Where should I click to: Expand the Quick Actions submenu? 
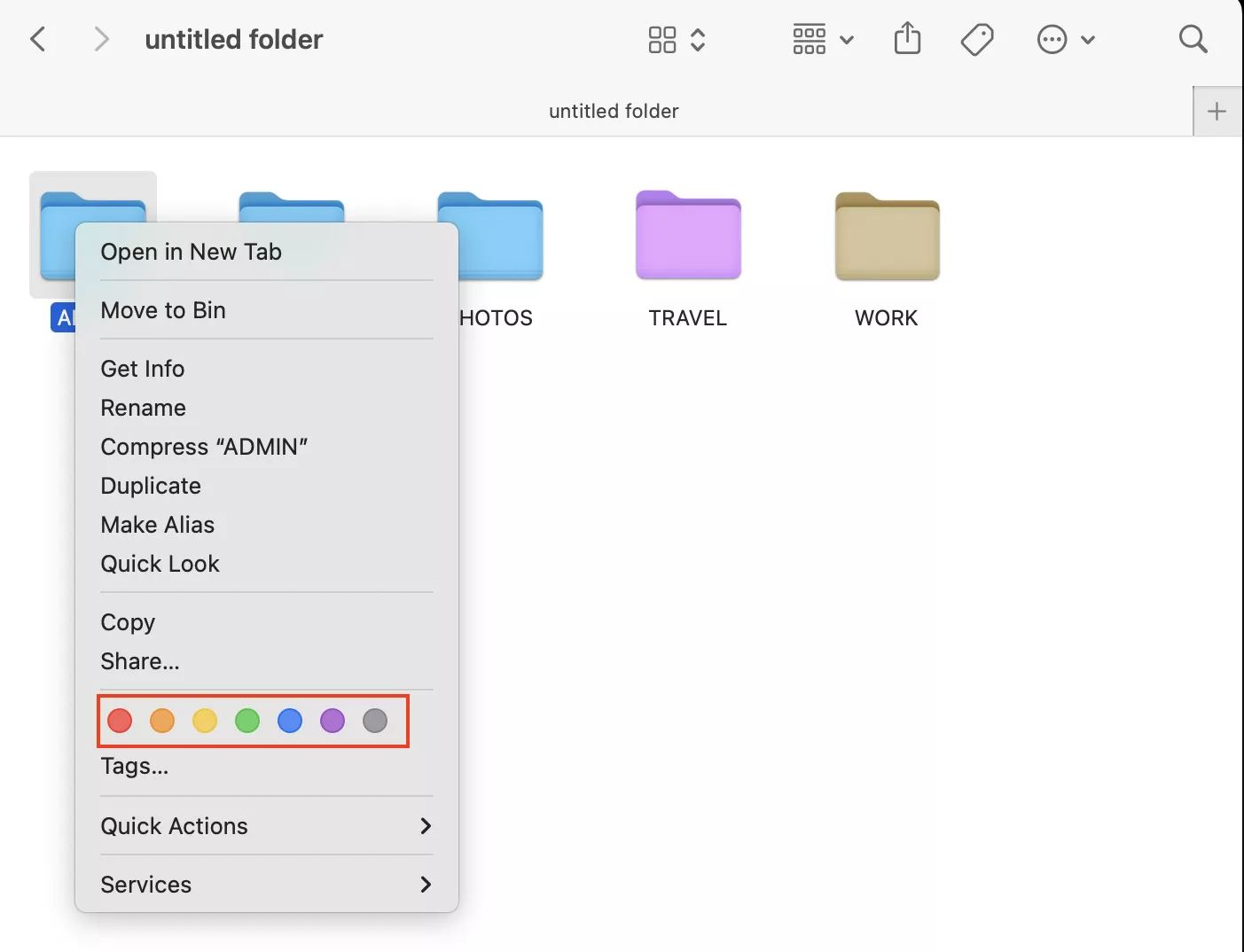(266, 826)
